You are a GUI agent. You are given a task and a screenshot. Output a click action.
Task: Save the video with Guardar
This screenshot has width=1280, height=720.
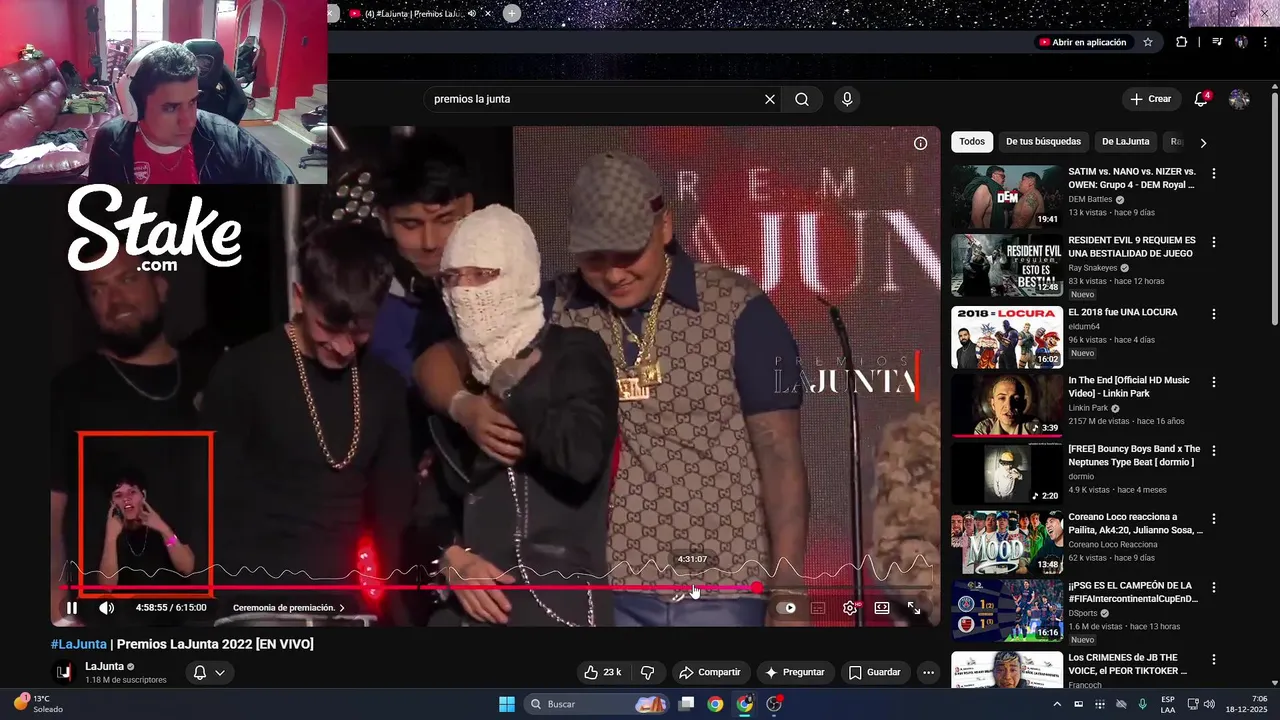coord(875,672)
